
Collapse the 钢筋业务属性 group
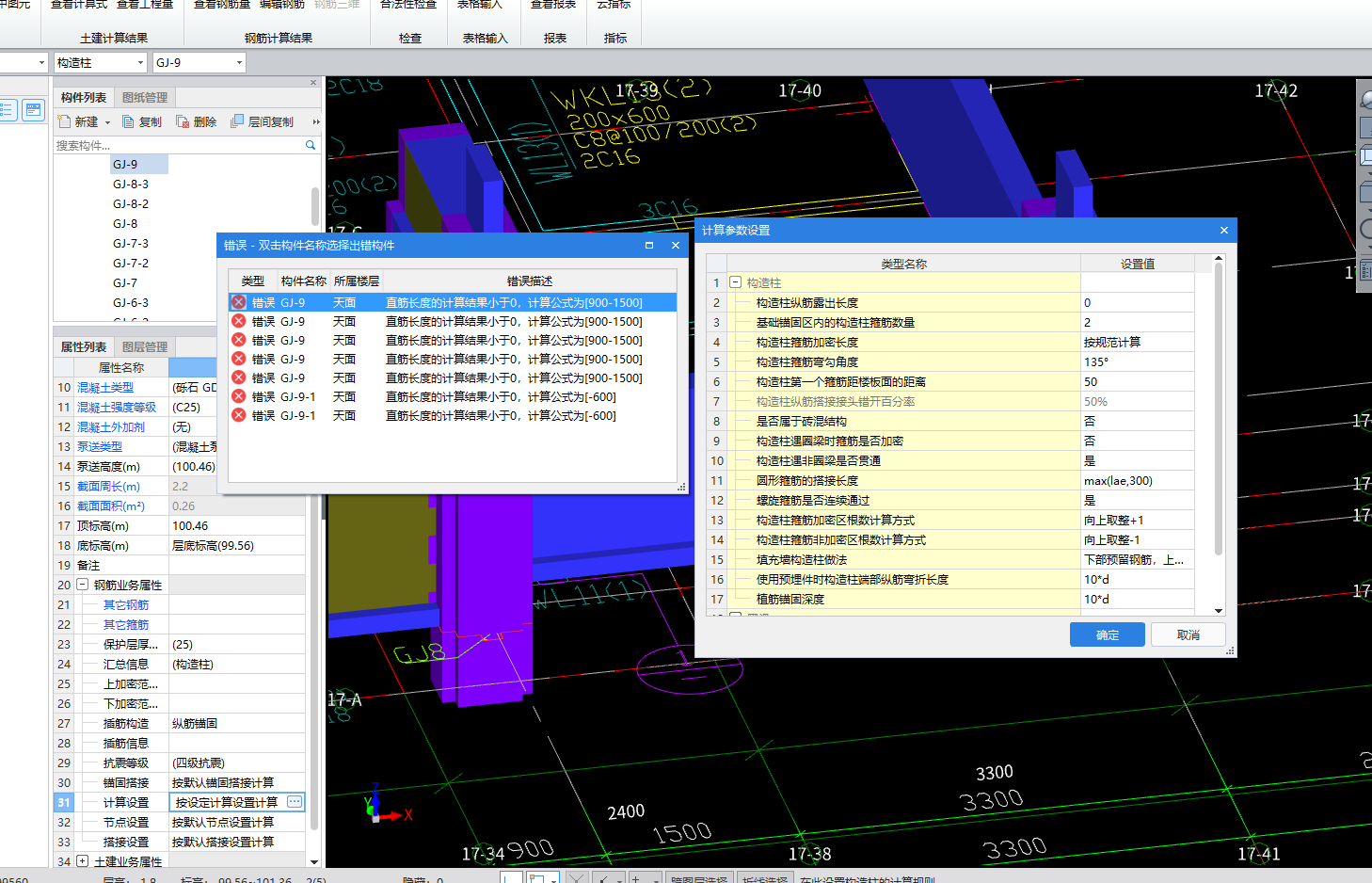[x=82, y=585]
